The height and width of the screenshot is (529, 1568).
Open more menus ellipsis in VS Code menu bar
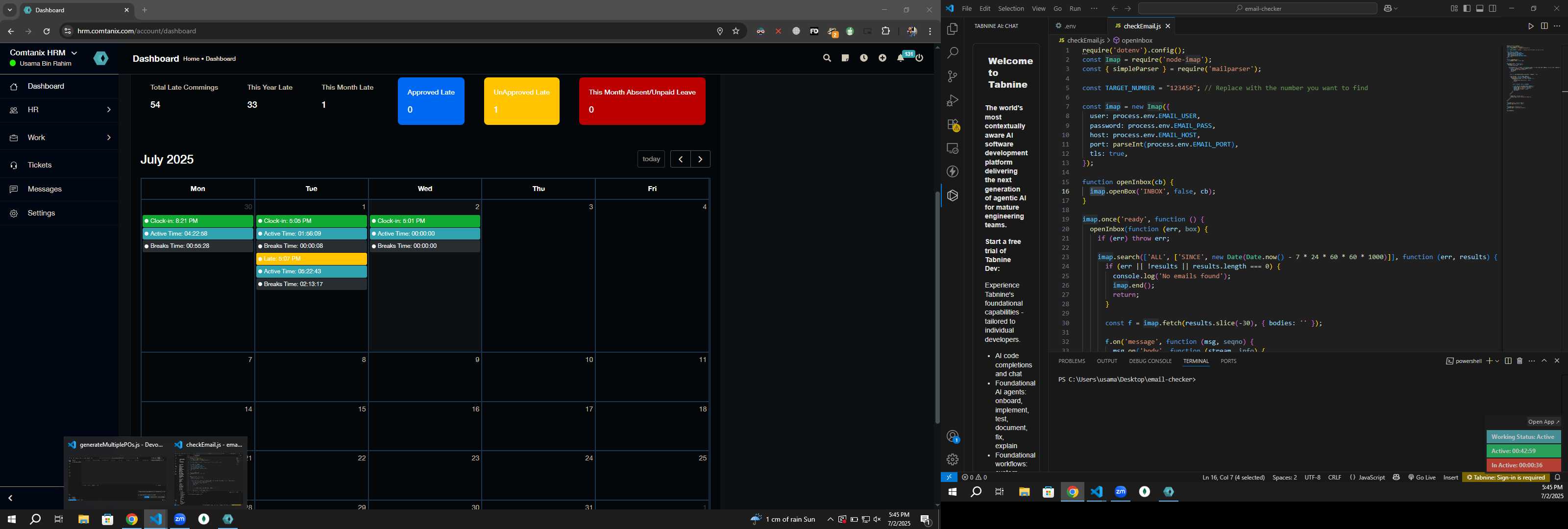coord(1094,8)
